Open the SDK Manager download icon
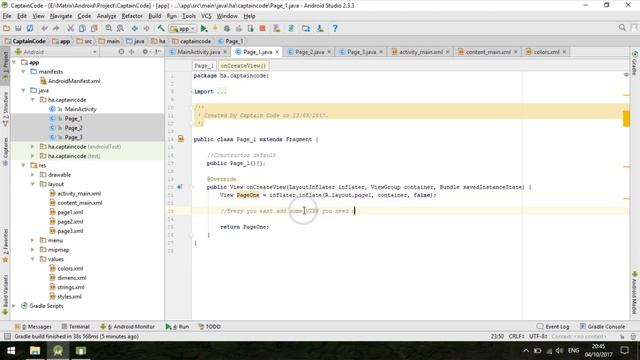 coord(320,28)
